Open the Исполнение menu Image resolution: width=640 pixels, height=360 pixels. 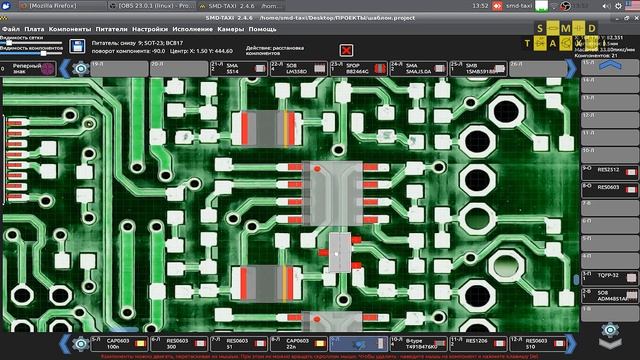coord(192,29)
